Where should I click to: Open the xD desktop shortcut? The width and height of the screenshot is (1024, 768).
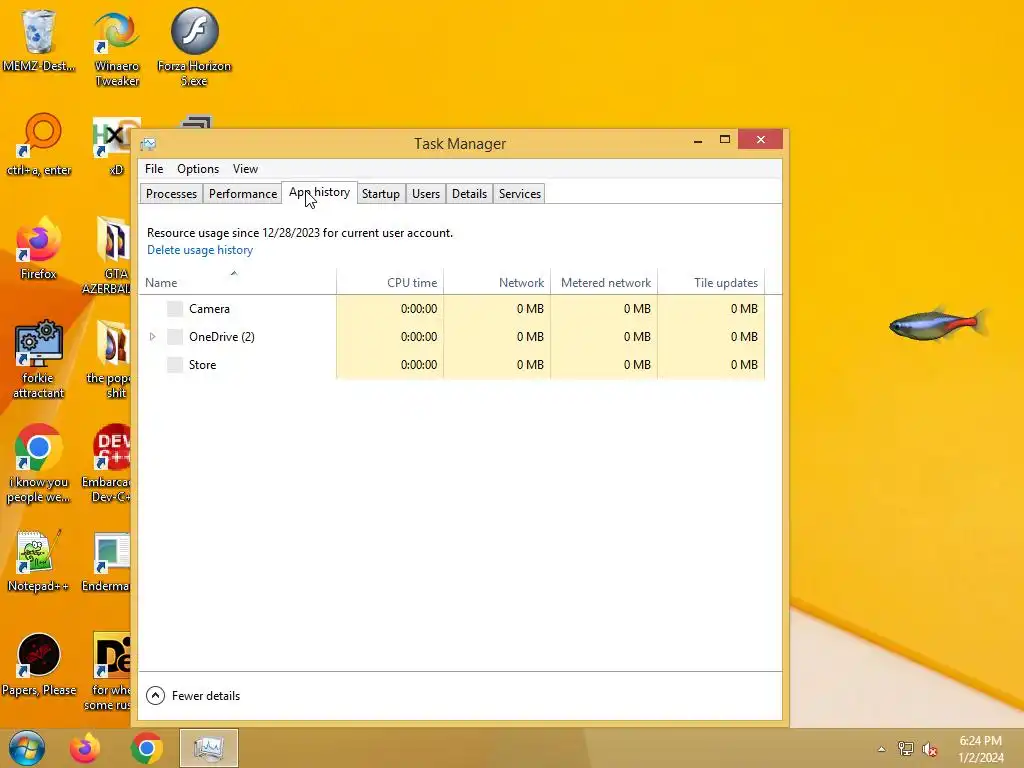pyautogui.click(x=115, y=147)
